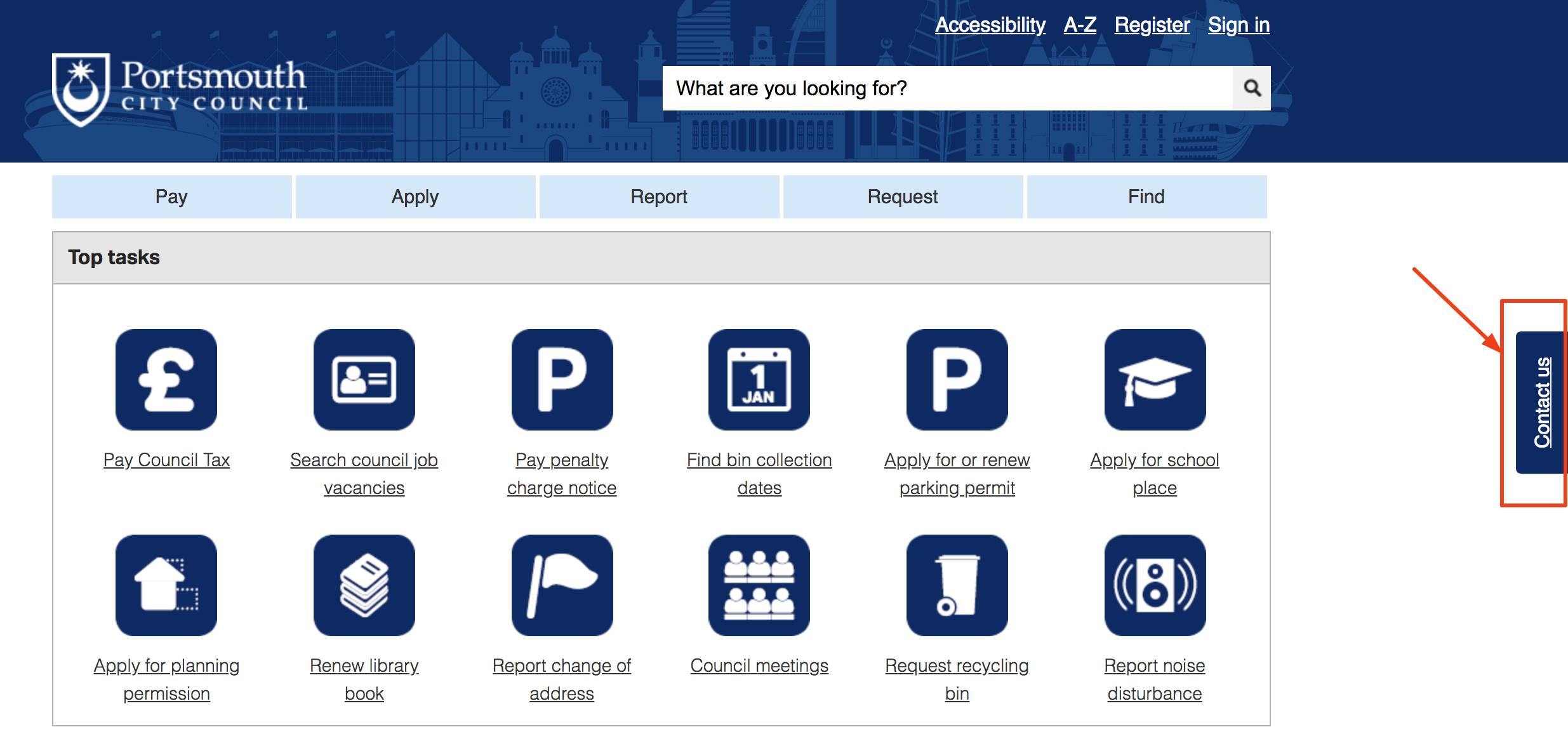Open the Pay menu tab

point(171,197)
